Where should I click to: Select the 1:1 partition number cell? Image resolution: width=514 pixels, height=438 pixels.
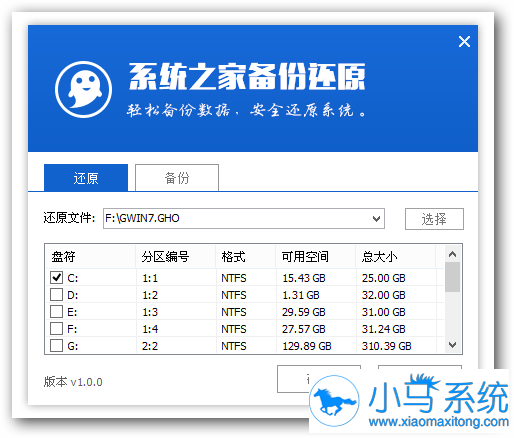tap(150, 278)
